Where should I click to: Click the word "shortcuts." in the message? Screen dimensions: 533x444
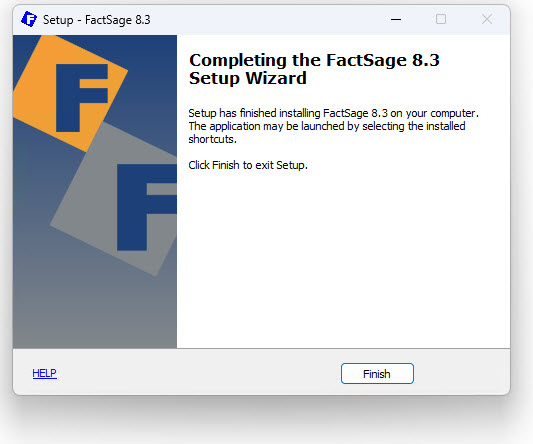coord(212,139)
